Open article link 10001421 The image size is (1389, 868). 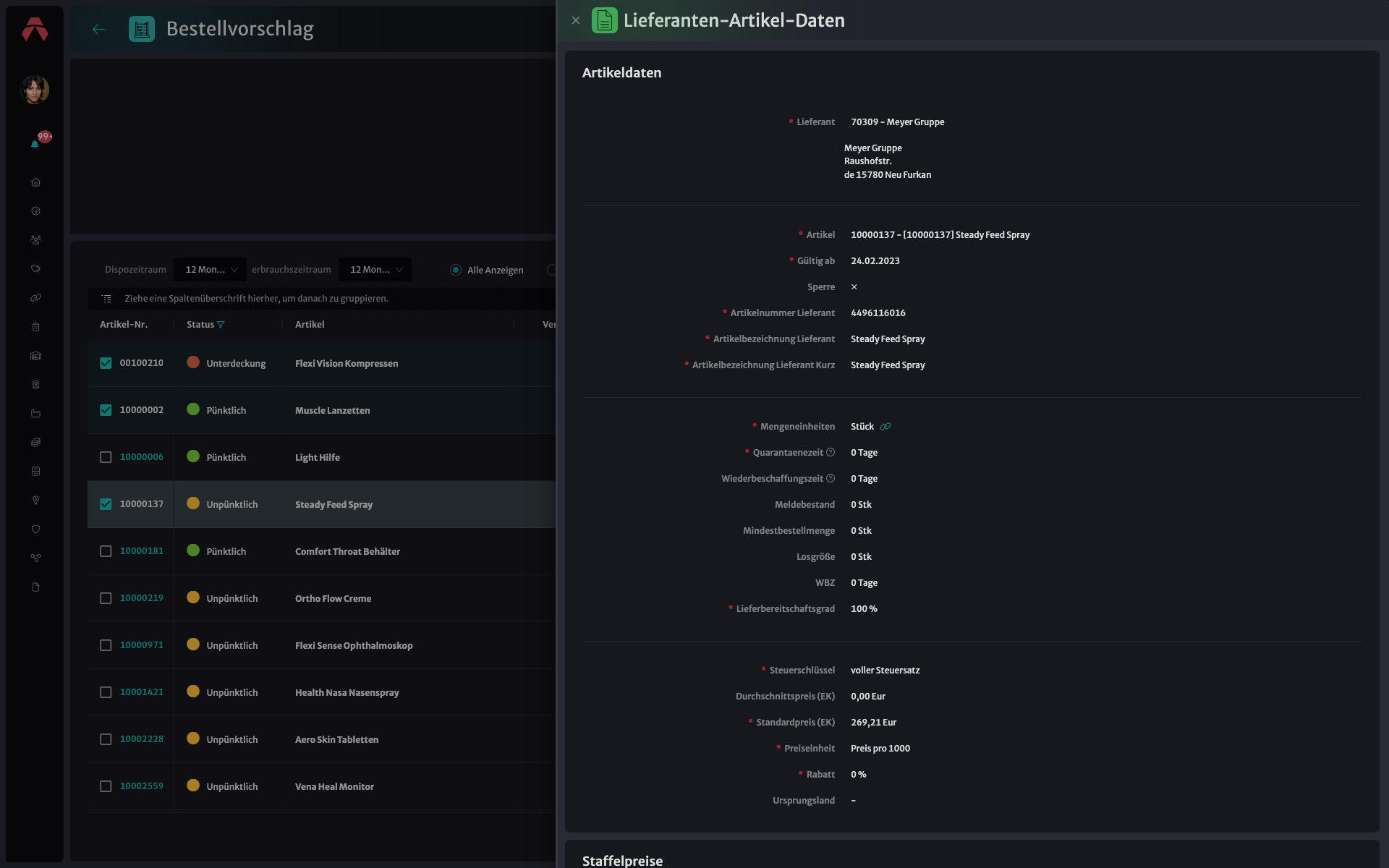pyautogui.click(x=142, y=692)
